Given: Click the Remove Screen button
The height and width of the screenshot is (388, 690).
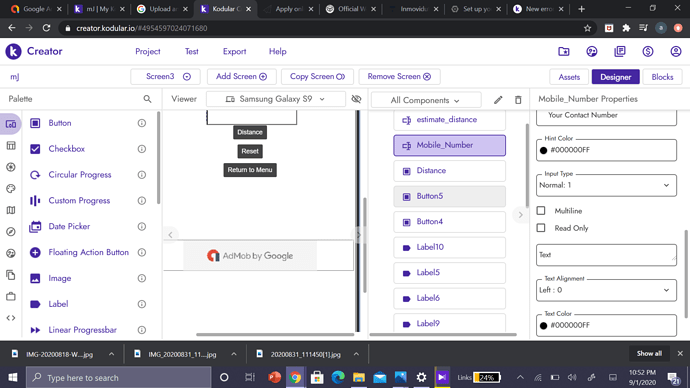Looking at the screenshot, I should click(x=399, y=77).
